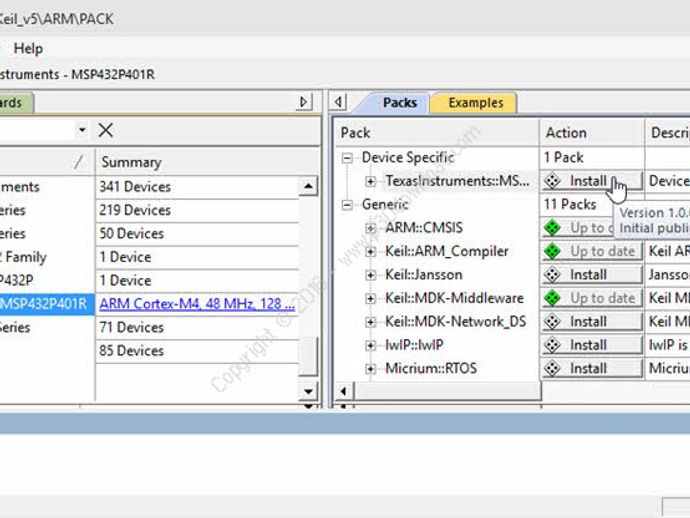The width and height of the screenshot is (690, 518).
Task: Switch to the Examples tab
Action: tap(475, 103)
